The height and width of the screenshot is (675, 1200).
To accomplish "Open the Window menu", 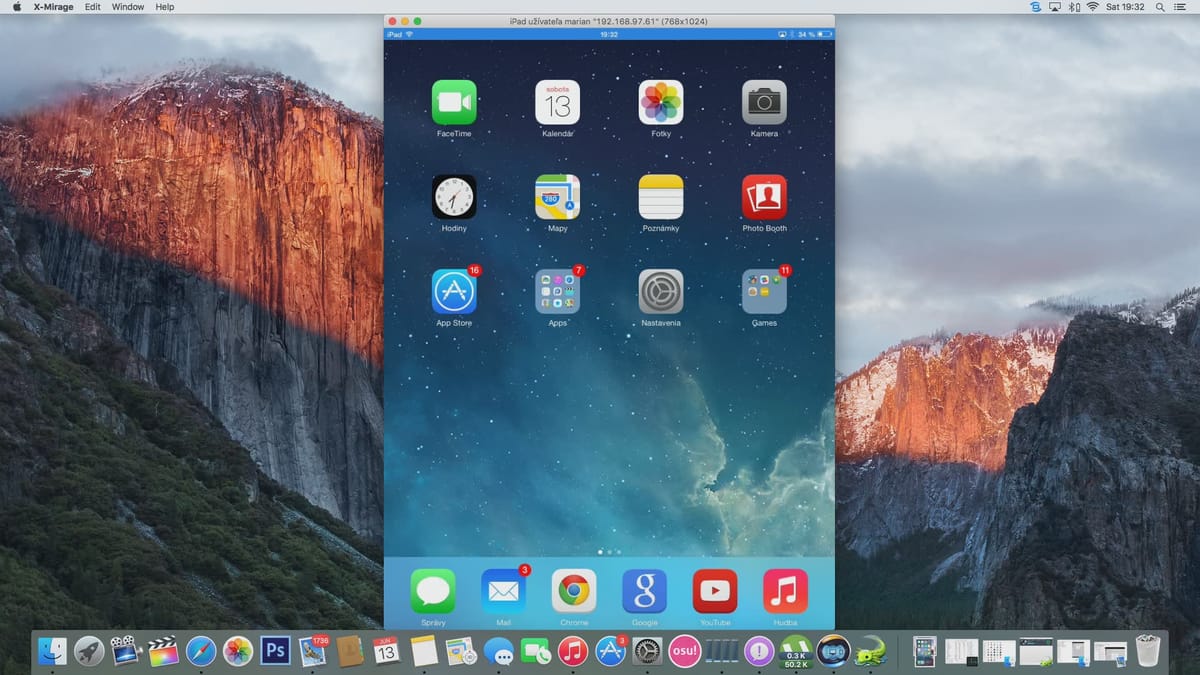I will 128,7.
